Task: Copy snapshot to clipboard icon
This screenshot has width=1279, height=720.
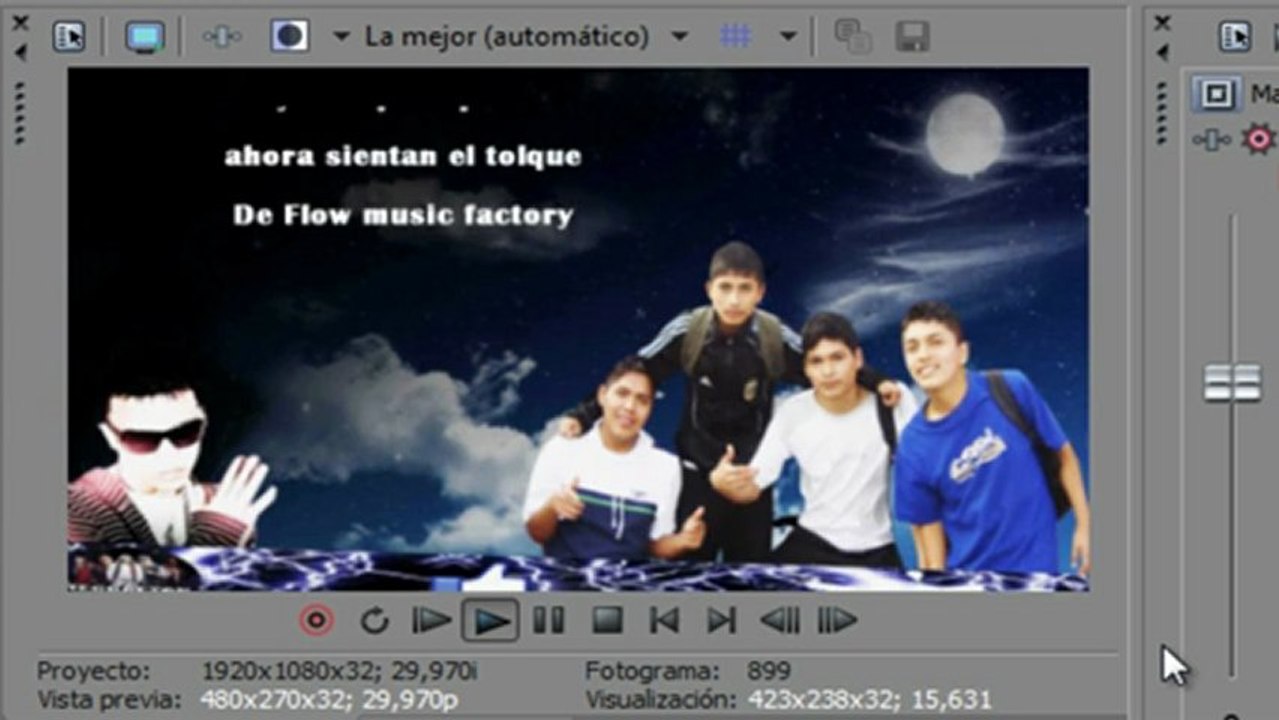Action: [x=852, y=37]
